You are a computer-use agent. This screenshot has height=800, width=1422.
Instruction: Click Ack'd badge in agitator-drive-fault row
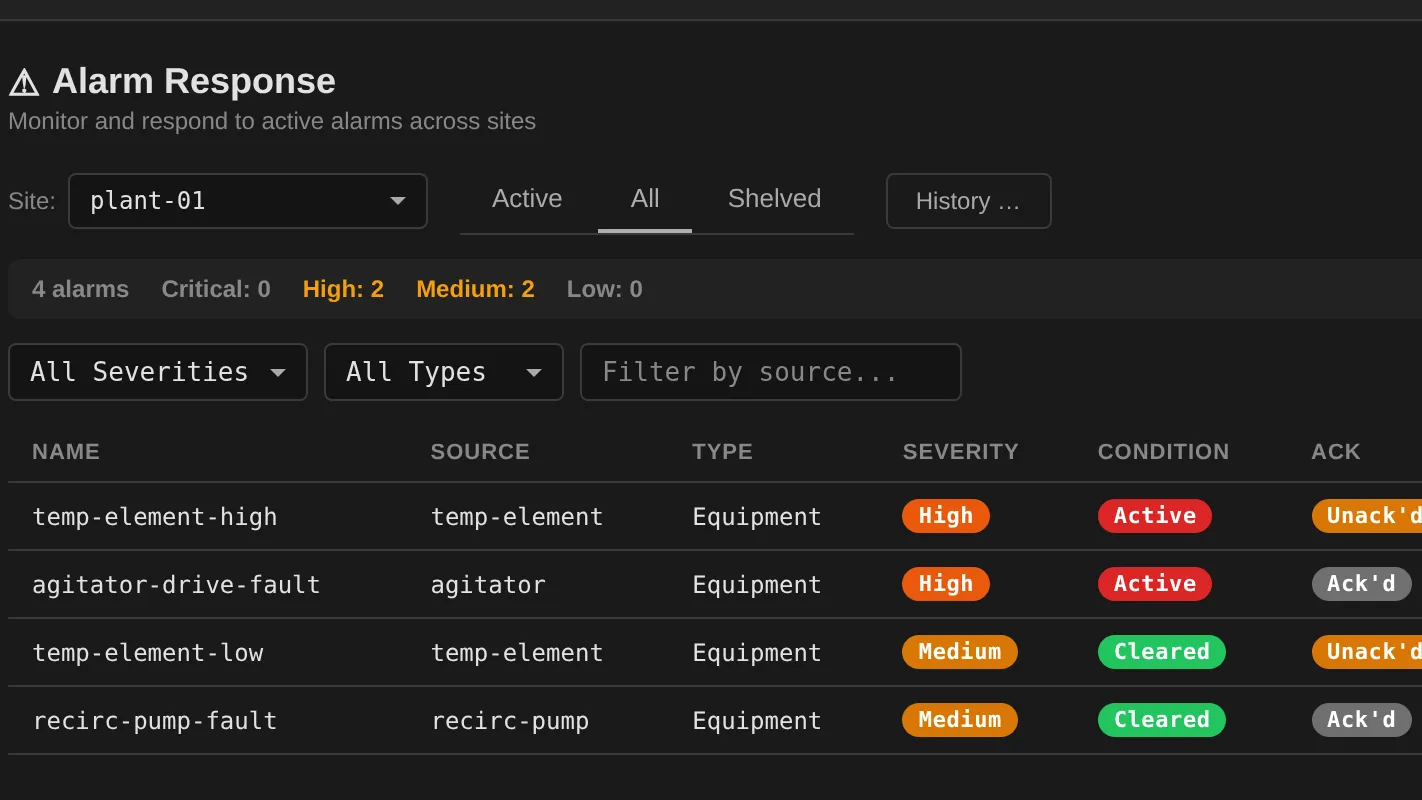pos(1362,584)
